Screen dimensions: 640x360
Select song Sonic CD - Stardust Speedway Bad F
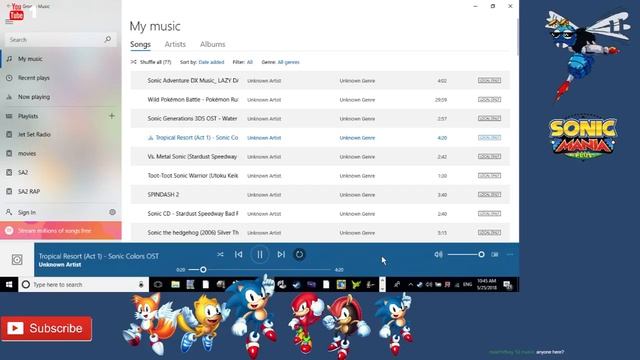point(320,213)
